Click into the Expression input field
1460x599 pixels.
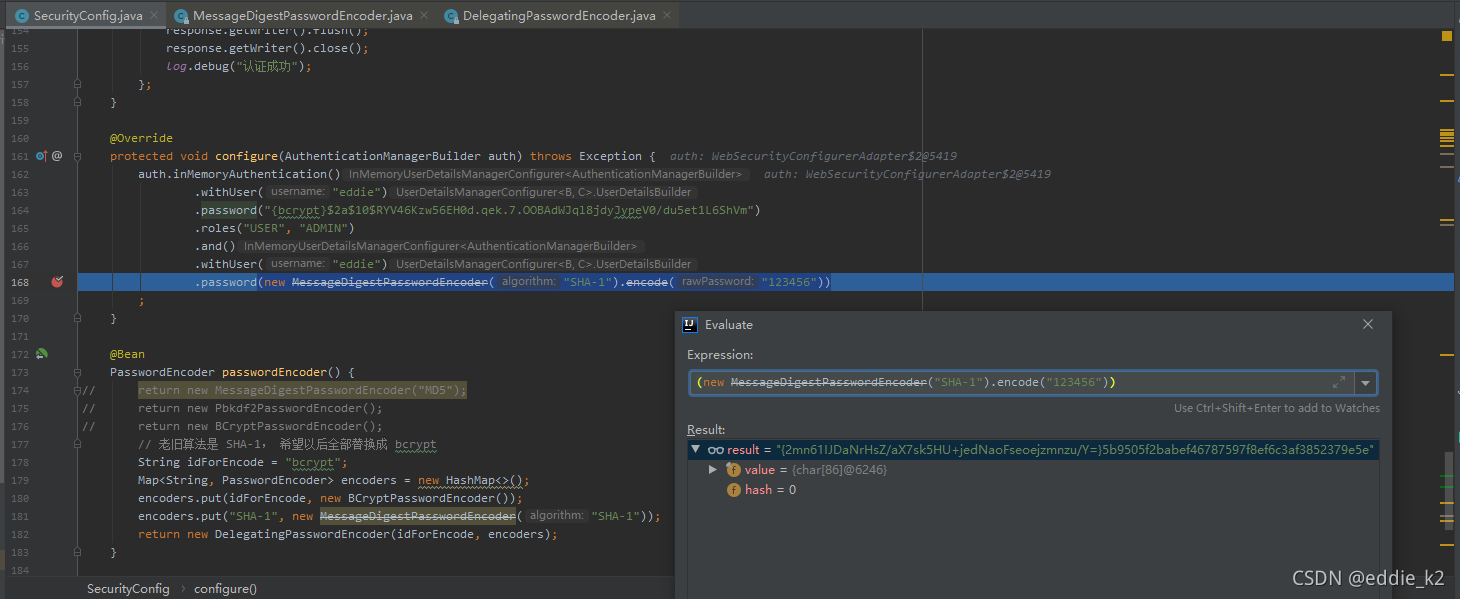coord(1008,383)
